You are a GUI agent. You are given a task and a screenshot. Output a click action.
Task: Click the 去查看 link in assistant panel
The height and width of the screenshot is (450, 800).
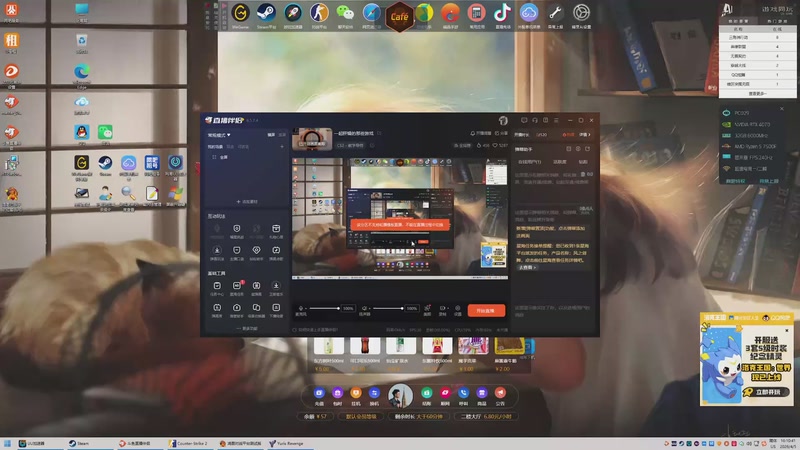(528, 267)
